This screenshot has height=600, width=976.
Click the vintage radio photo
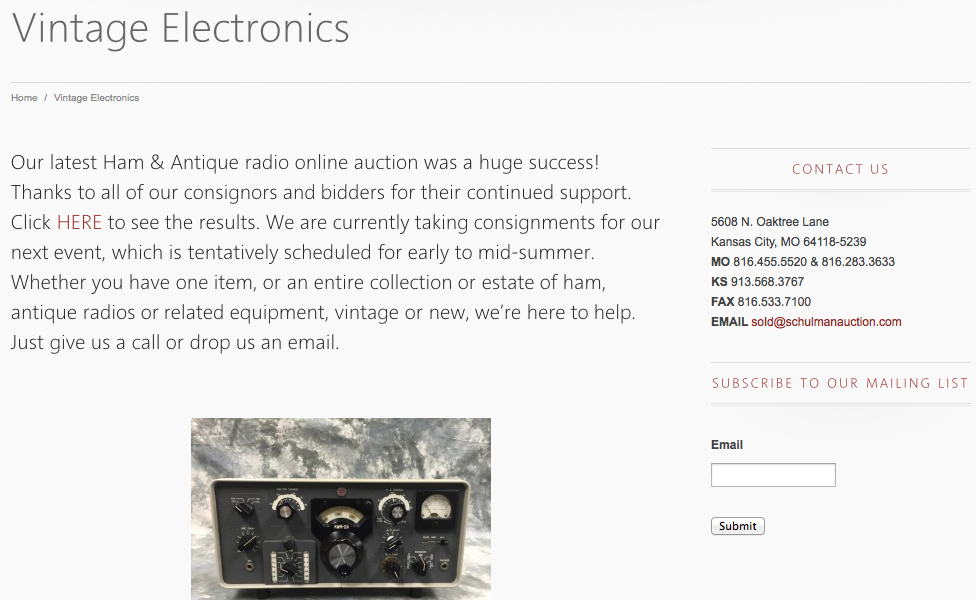tap(341, 508)
